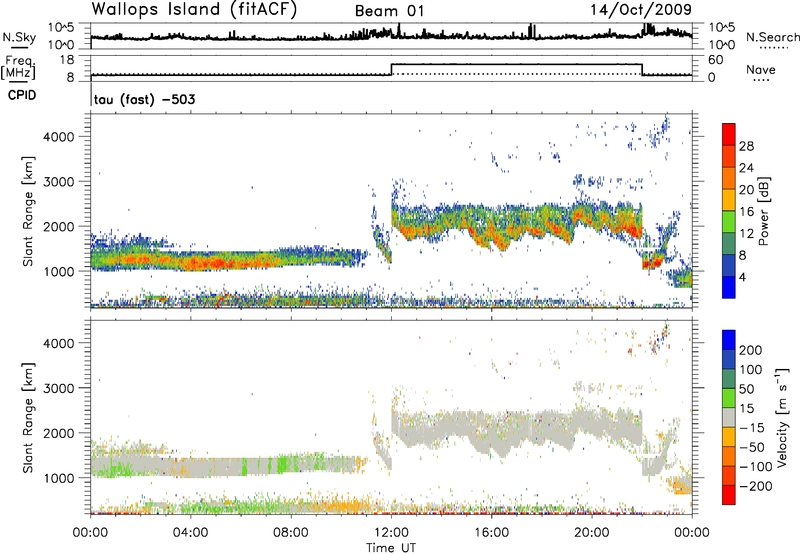
Task: Click the date '14/Oct/2009'
Action: pos(641,10)
